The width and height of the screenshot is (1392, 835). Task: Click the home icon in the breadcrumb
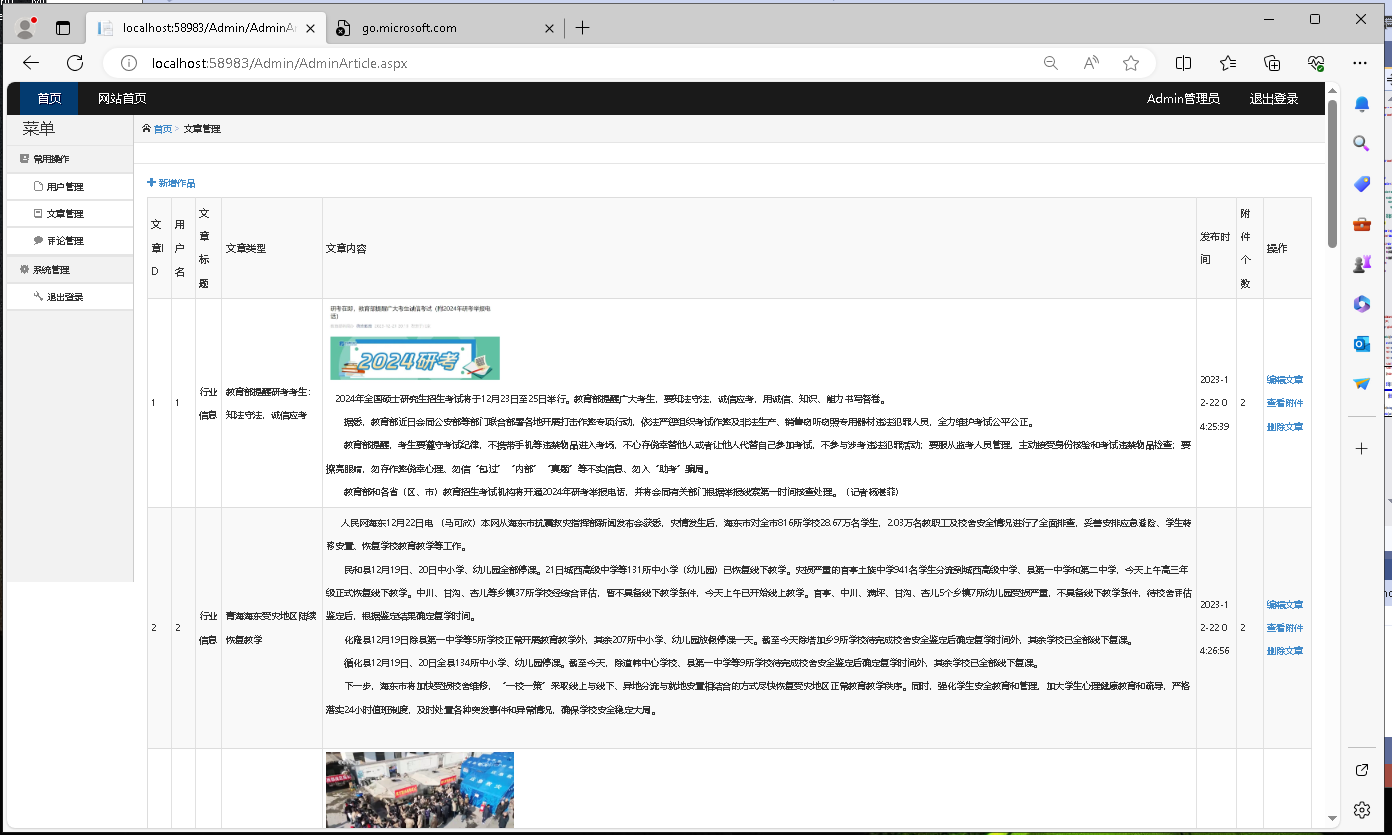(x=147, y=128)
